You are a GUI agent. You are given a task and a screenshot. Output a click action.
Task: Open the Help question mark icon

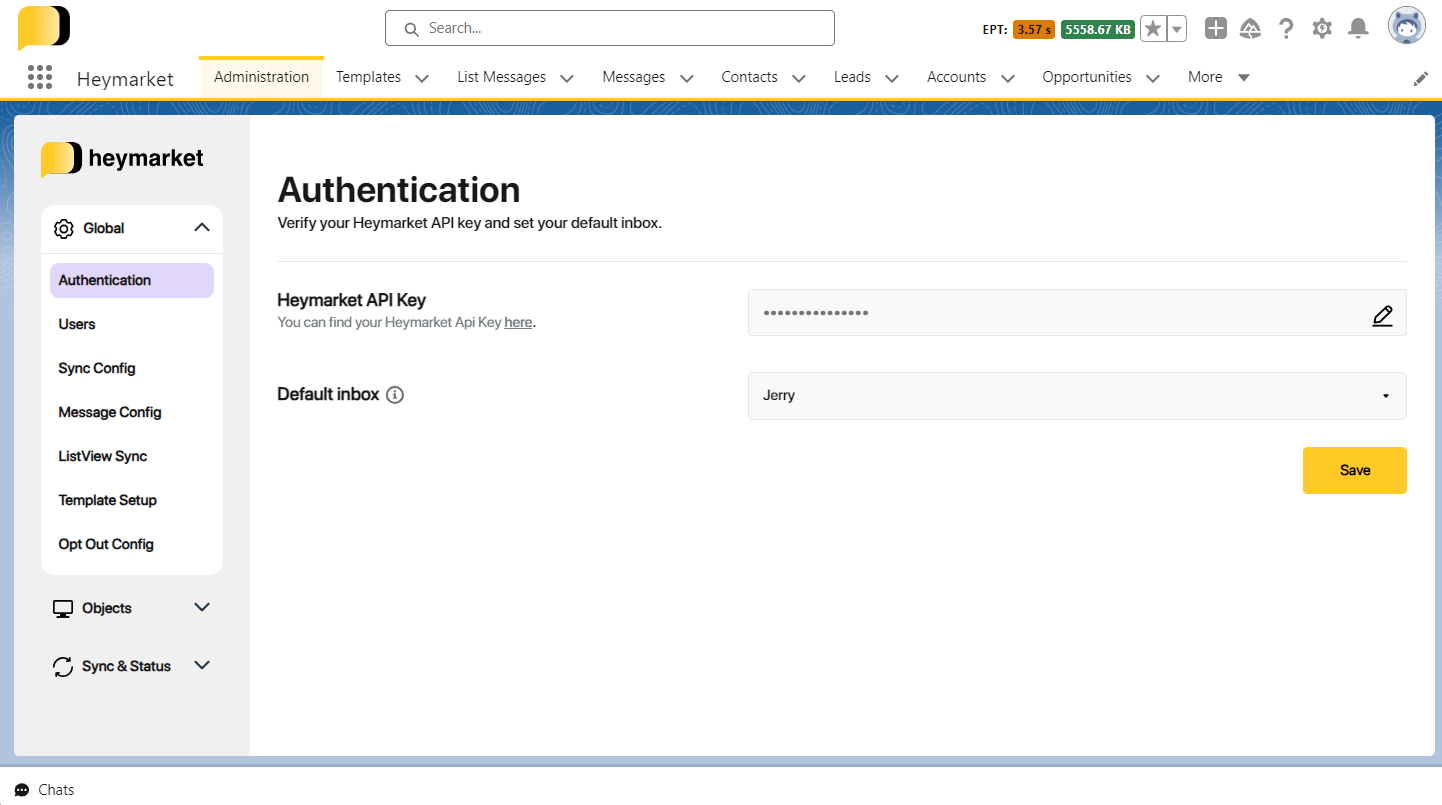pos(1286,28)
